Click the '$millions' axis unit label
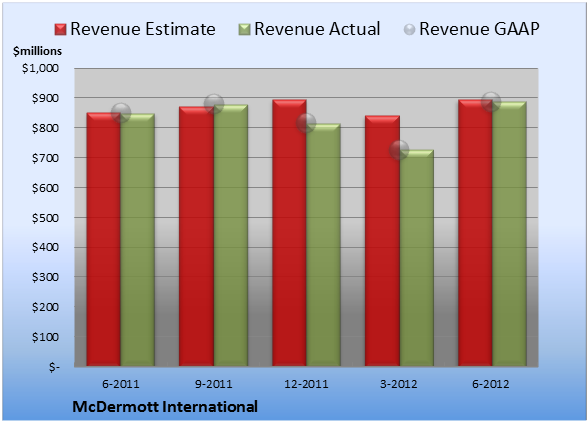Image resolution: width=588 pixels, height=422 pixels. tap(37, 51)
